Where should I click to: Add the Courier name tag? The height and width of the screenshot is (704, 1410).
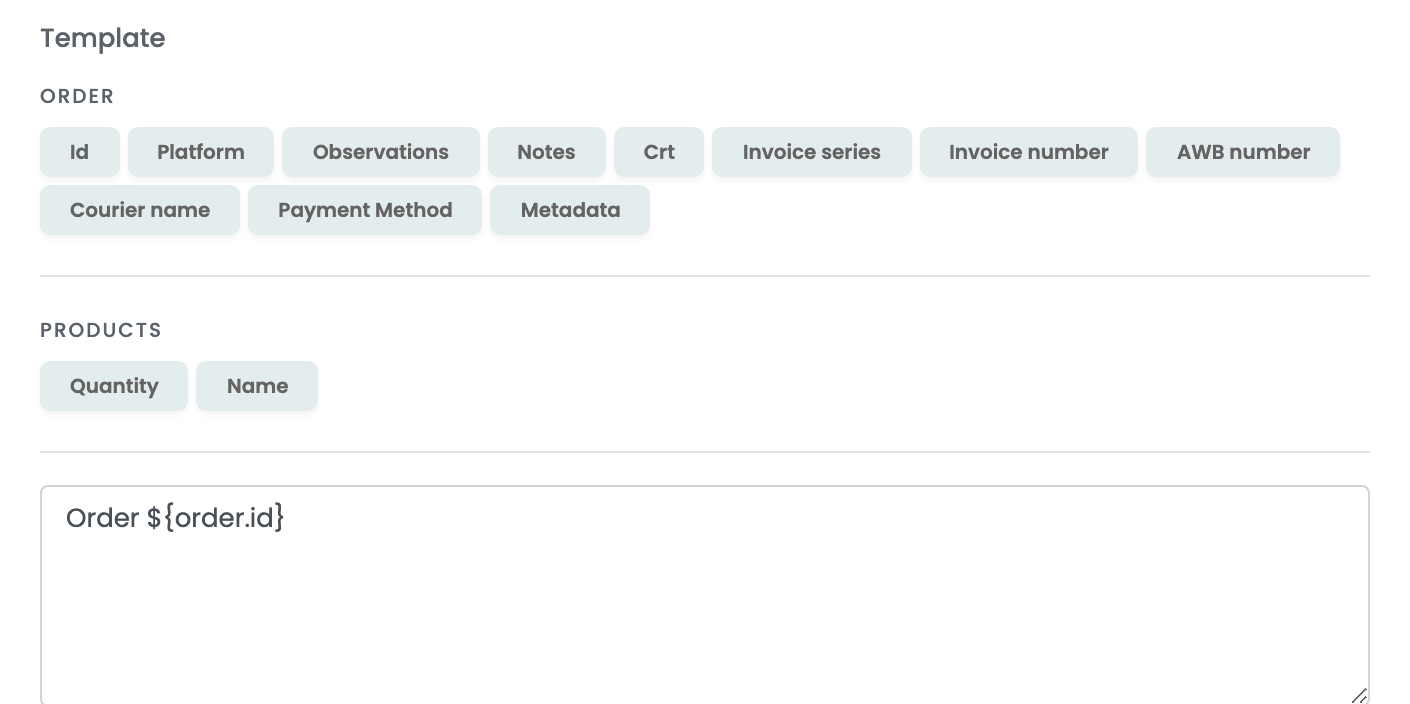click(x=140, y=210)
